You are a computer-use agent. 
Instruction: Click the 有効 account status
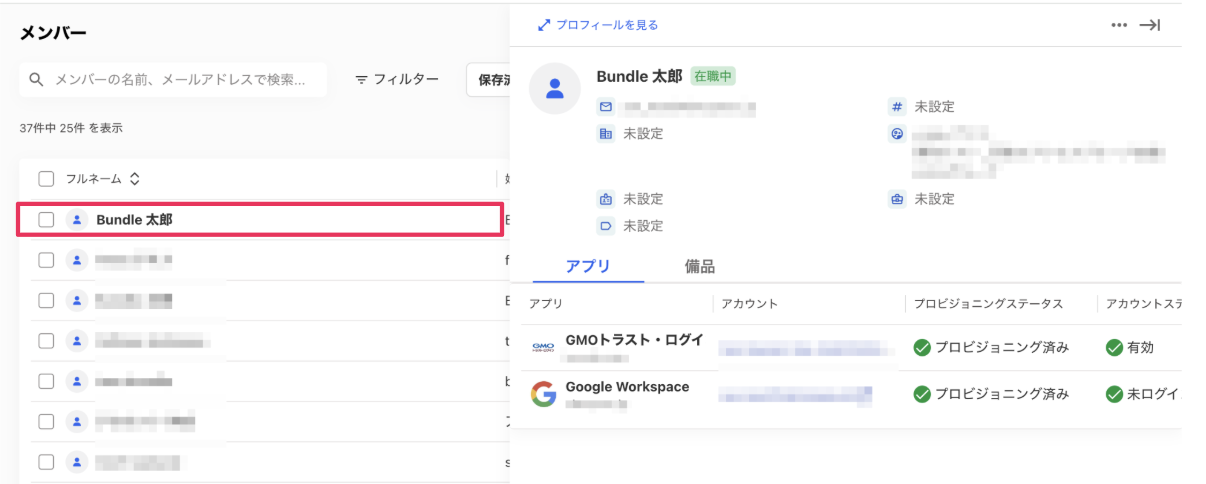[x=1130, y=347]
